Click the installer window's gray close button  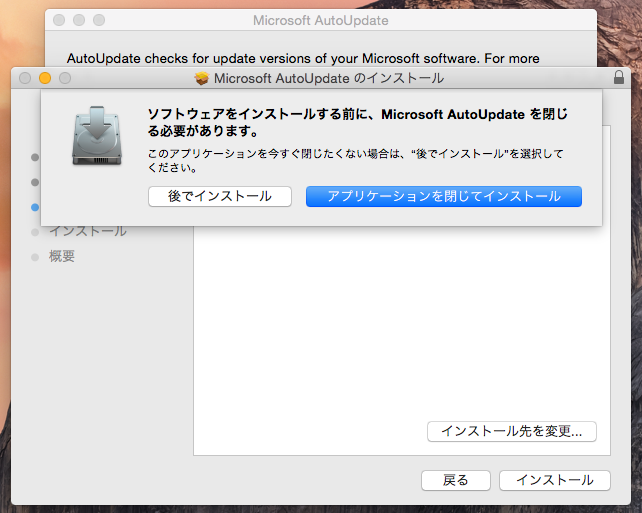click(25, 78)
